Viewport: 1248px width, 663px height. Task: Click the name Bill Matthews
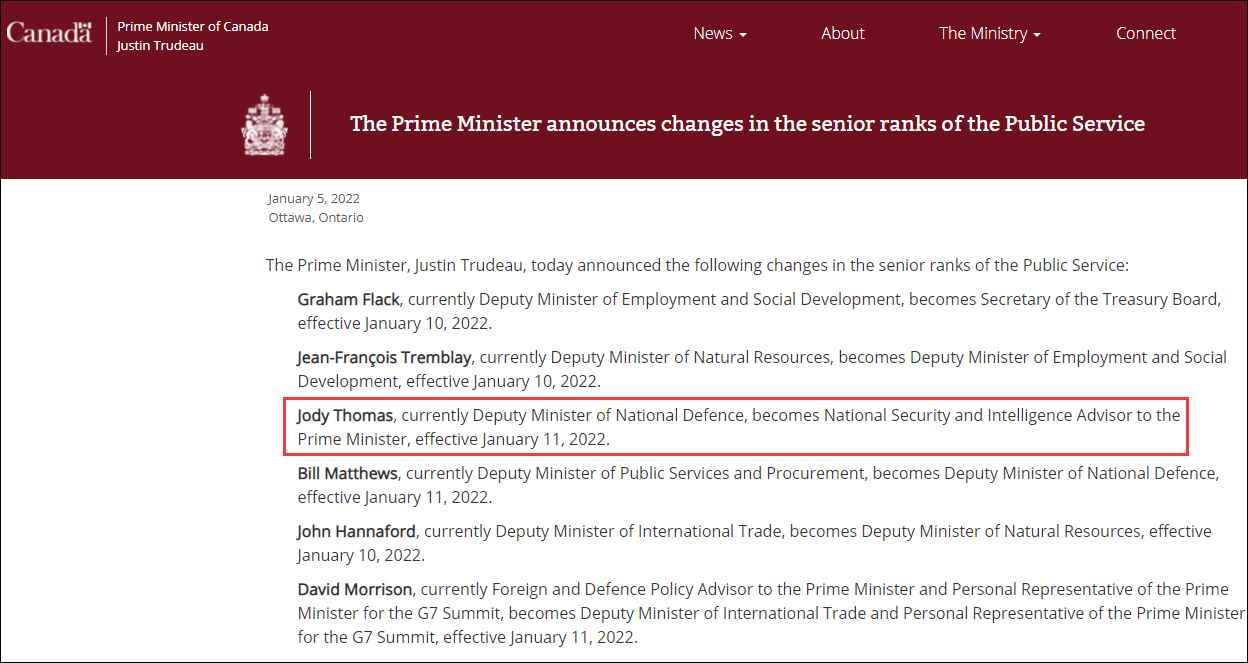[x=347, y=473]
